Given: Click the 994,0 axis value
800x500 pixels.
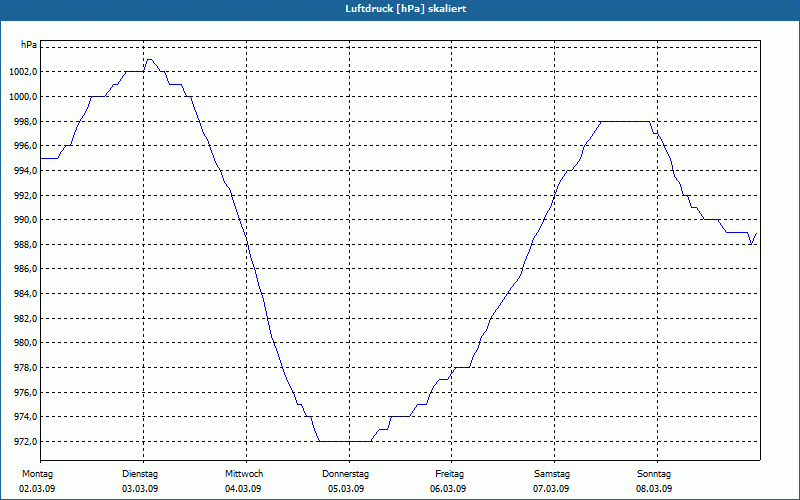Looking at the screenshot, I should click(x=26, y=170).
